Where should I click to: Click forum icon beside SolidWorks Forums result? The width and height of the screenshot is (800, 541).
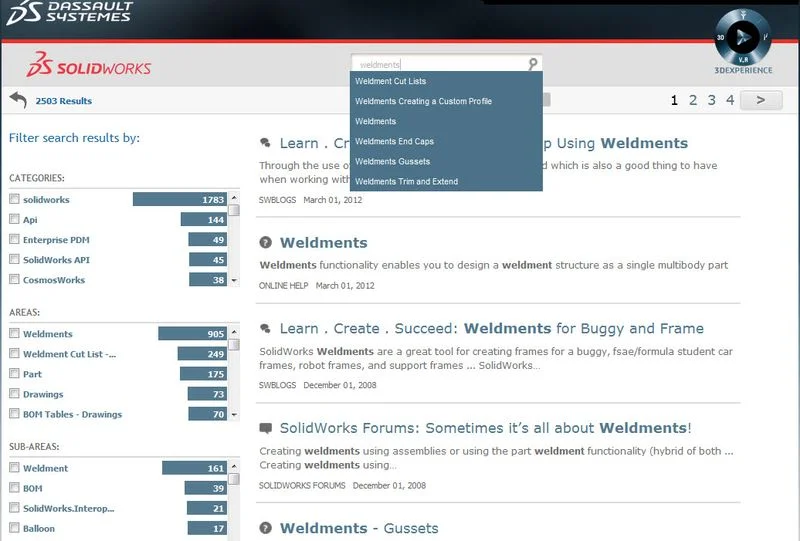(265, 428)
